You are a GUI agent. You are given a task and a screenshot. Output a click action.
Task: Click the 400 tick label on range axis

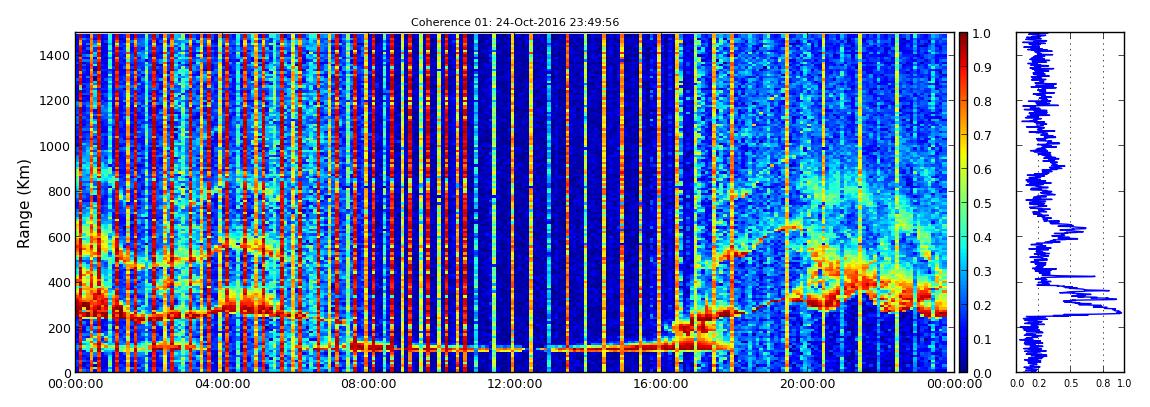pos(57,282)
